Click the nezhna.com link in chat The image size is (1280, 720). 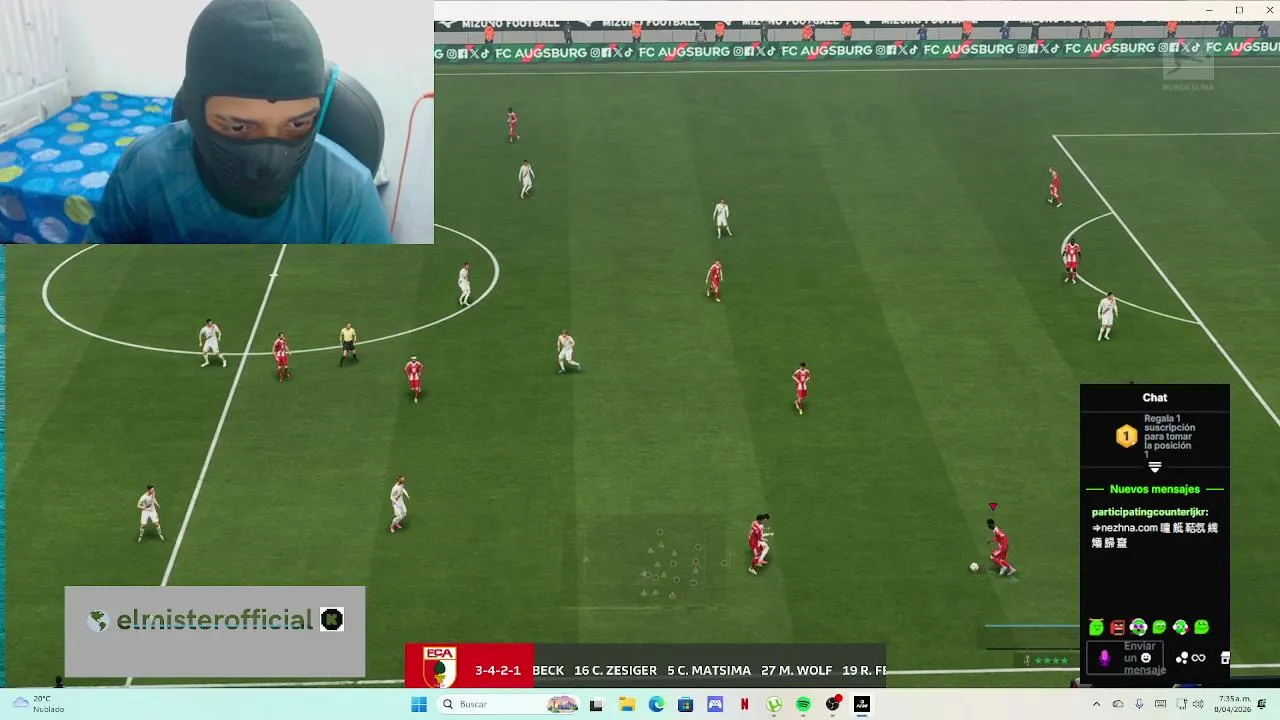[1129, 528]
